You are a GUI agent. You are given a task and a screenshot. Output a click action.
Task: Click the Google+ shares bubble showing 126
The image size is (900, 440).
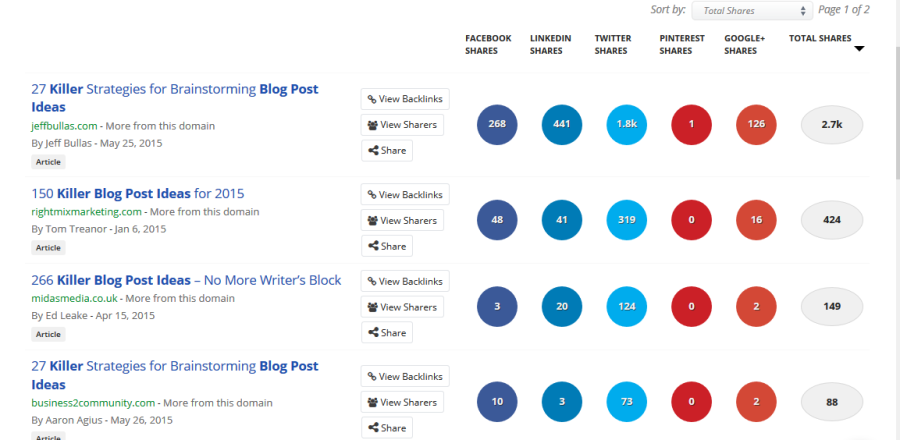757,124
